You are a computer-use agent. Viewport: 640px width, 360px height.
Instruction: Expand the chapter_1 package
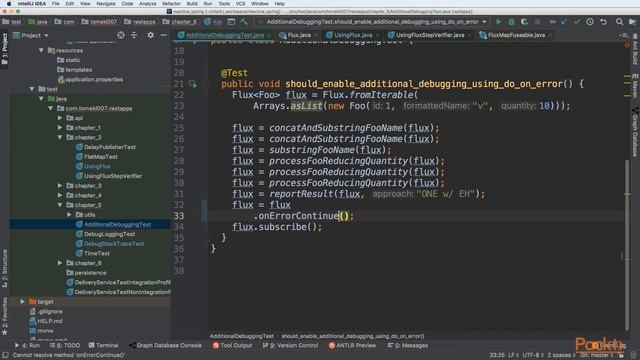point(60,128)
